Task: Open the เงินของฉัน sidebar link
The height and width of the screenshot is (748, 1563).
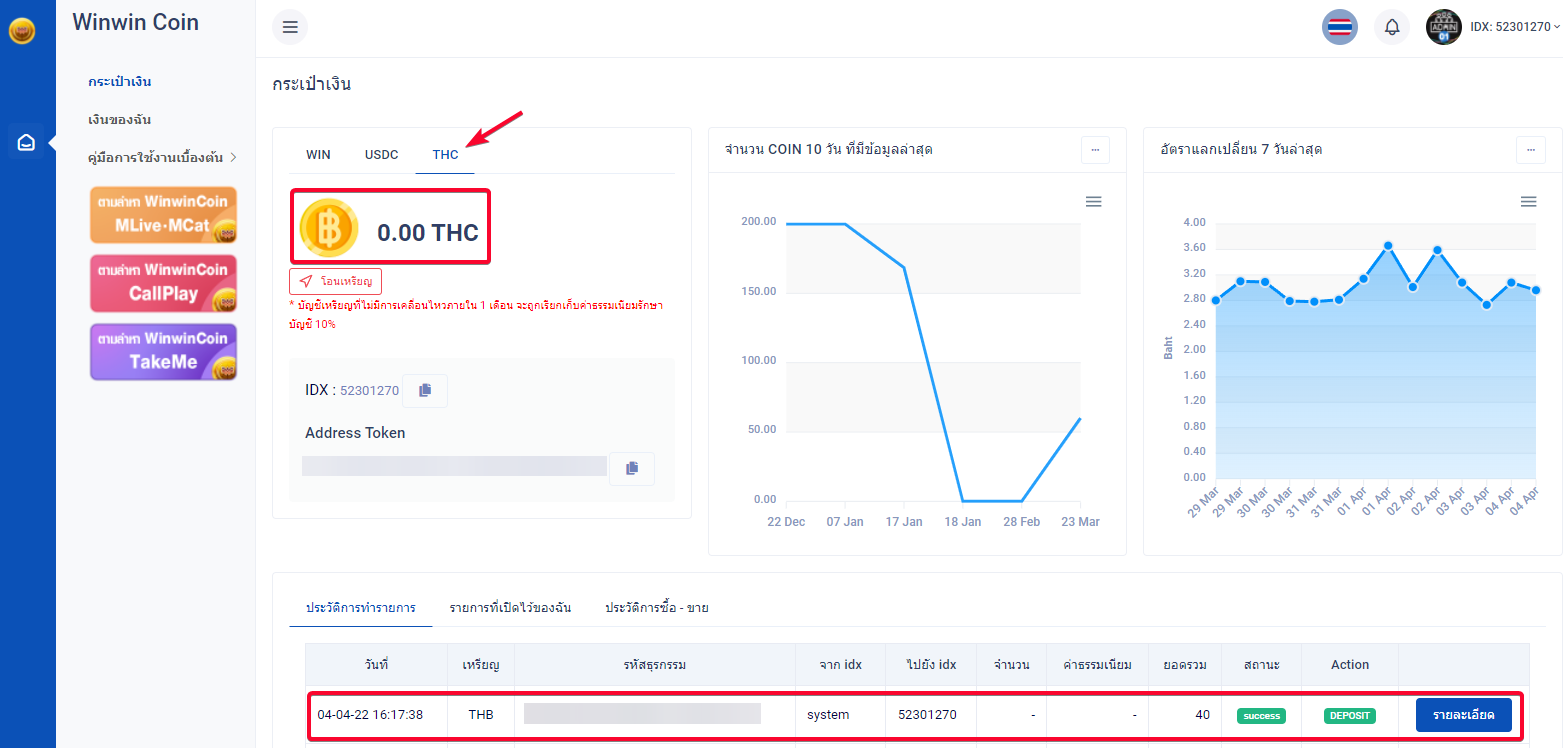Action: click(119, 119)
